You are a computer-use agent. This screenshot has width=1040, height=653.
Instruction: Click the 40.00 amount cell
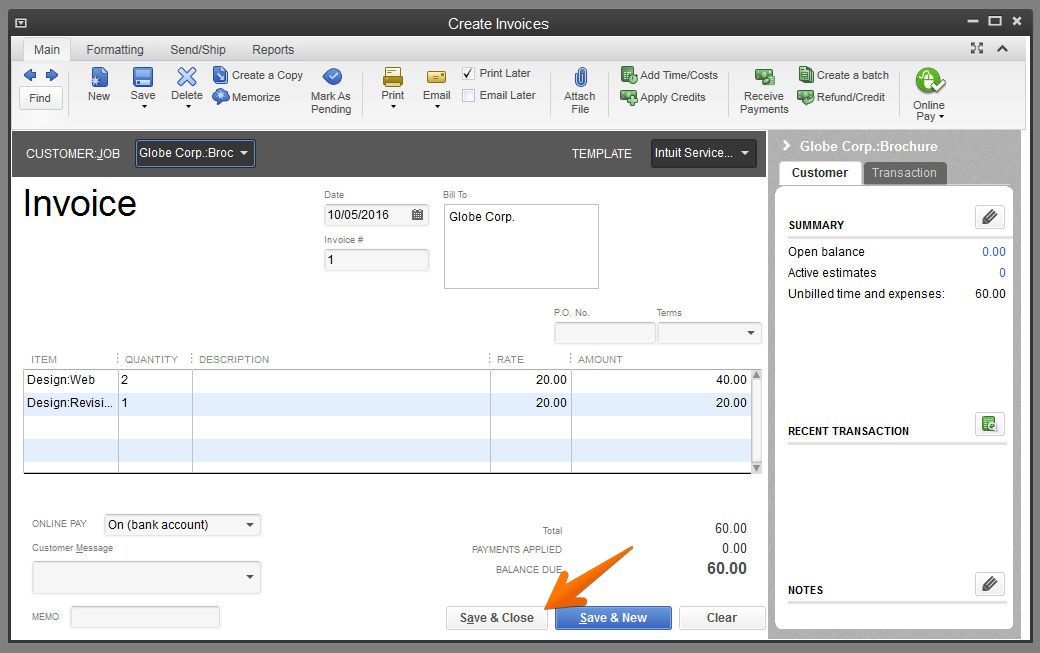pos(661,380)
